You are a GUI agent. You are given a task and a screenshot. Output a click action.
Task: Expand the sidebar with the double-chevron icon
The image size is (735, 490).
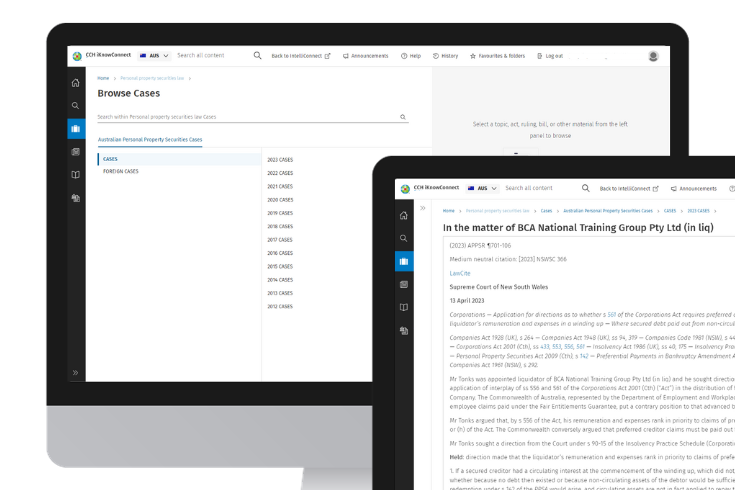pyautogui.click(x=76, y=373)
